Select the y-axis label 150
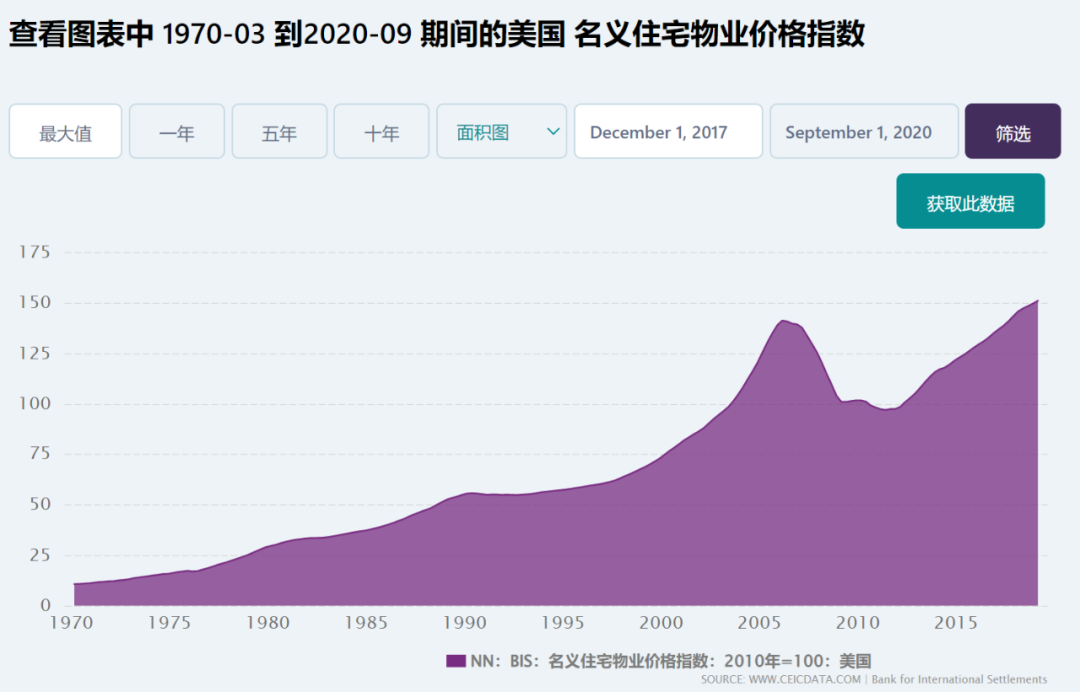1080x692 pixels. (34, 302)
